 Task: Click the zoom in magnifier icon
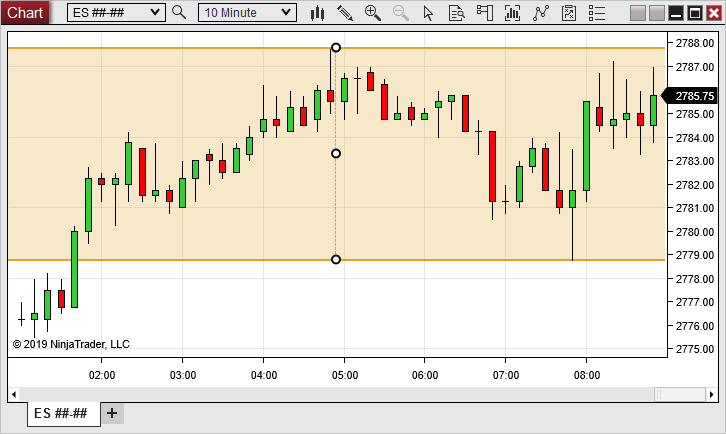(373, 13)
